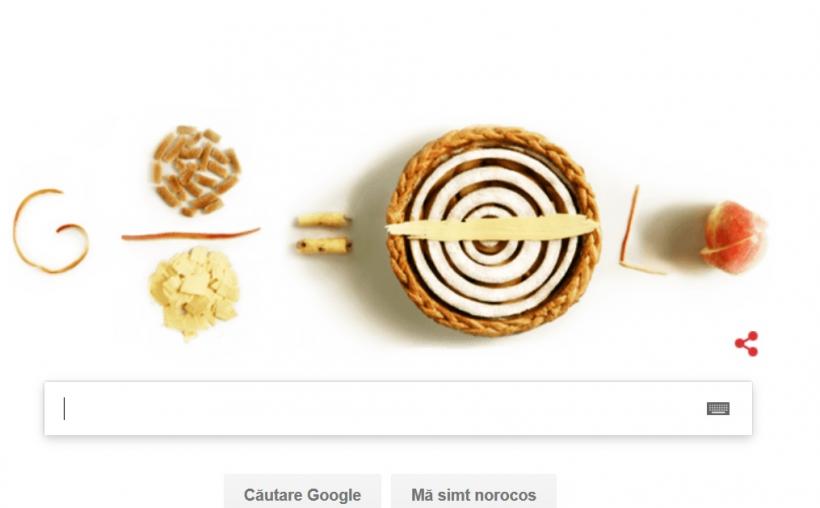Open the on-screen keyboard icon
Screen dimensions: 820x508
pyautogui.click(x=718, y=409)
